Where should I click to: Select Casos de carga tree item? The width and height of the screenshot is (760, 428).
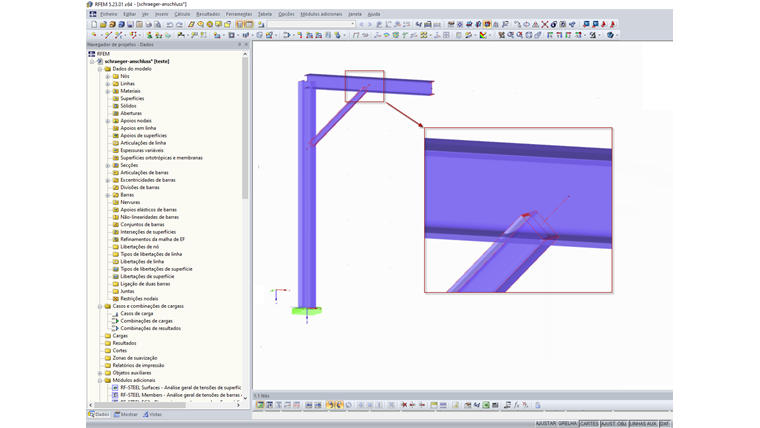[x=137, y=314]
